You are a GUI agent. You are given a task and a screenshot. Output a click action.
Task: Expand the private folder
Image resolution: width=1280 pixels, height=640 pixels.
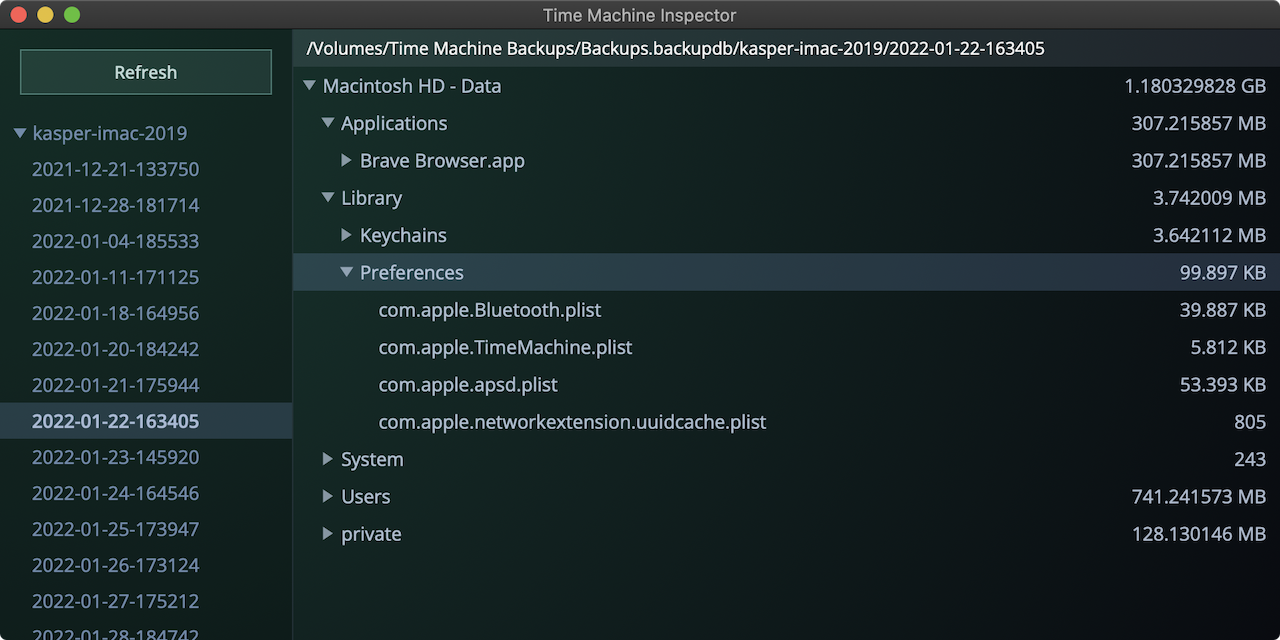[x=328, y=534]
